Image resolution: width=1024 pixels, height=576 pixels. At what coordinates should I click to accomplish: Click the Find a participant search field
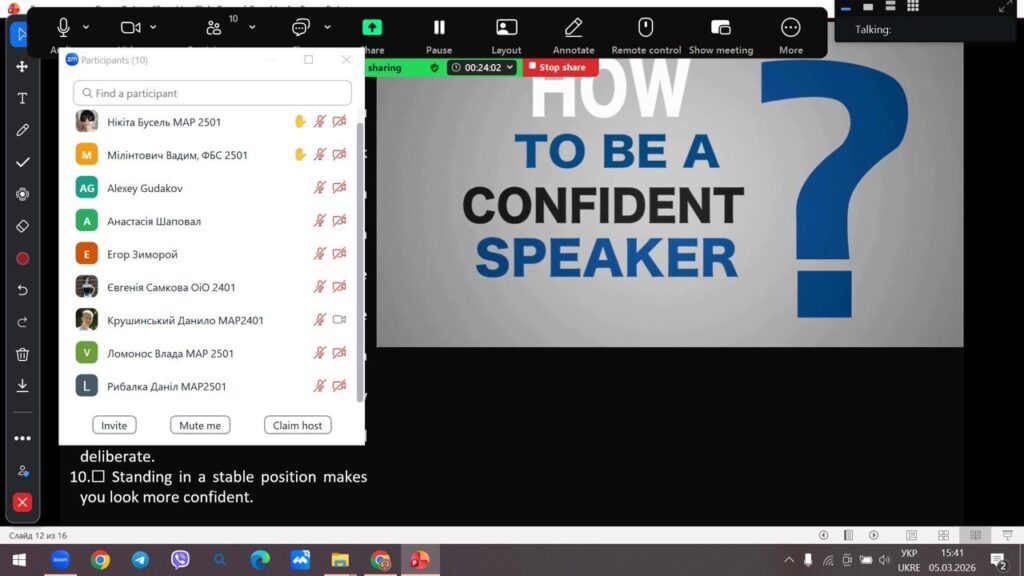click(x=212, y=93)
